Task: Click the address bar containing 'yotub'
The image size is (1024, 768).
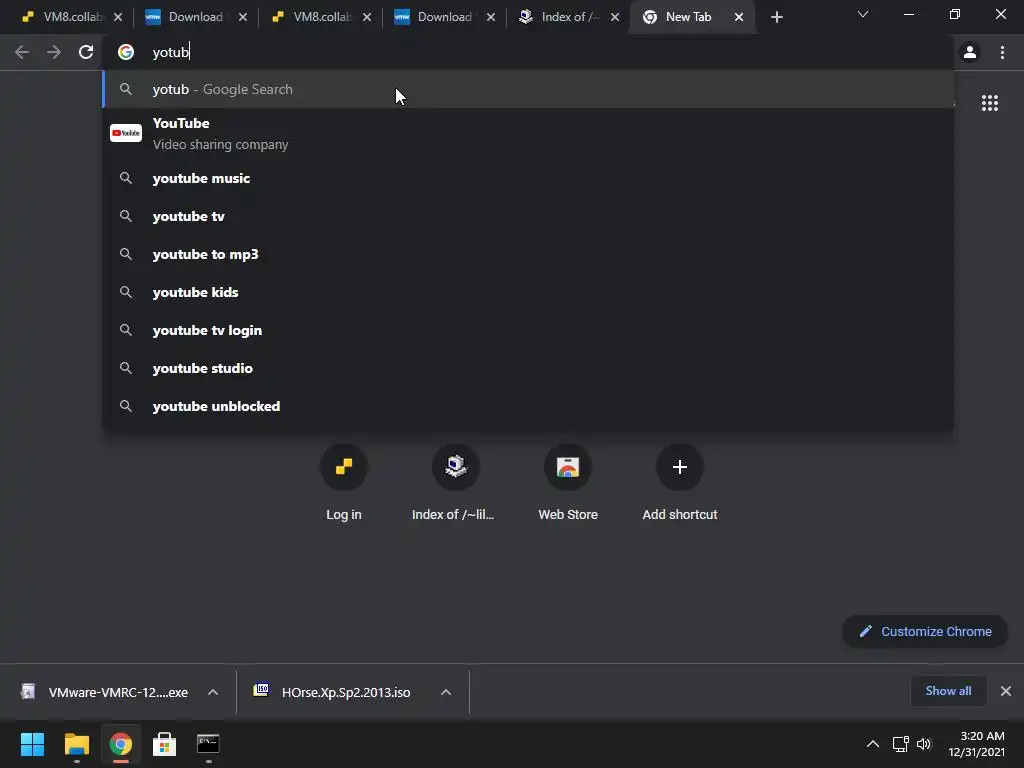Action: 528,52
